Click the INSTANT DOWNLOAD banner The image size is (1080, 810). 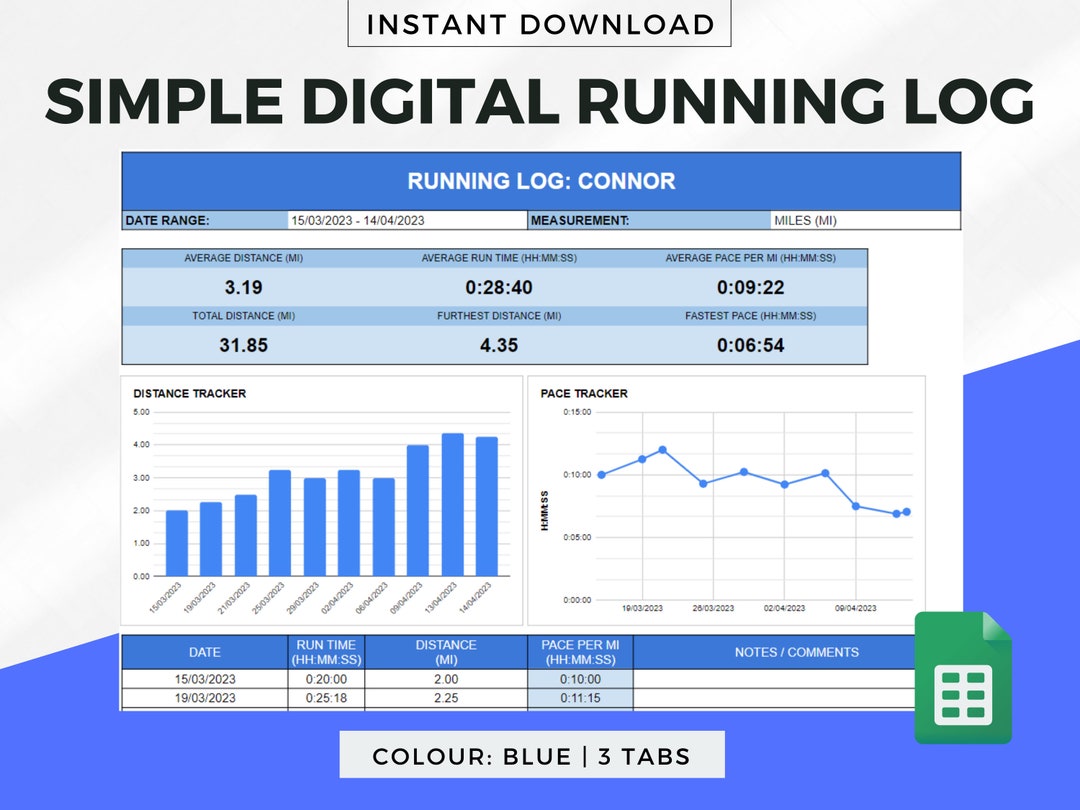pyautogui.click(x=540, y=23)
